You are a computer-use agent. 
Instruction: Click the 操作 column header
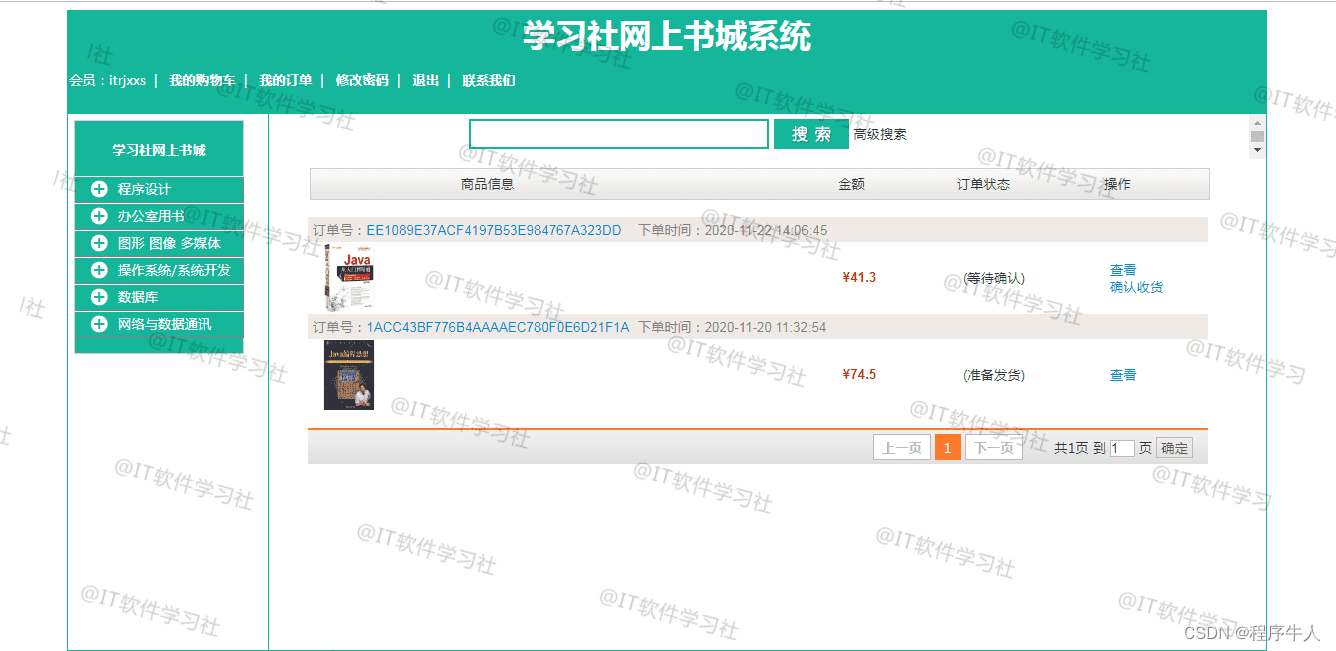pyautogui.click(x=1118, y=184)
